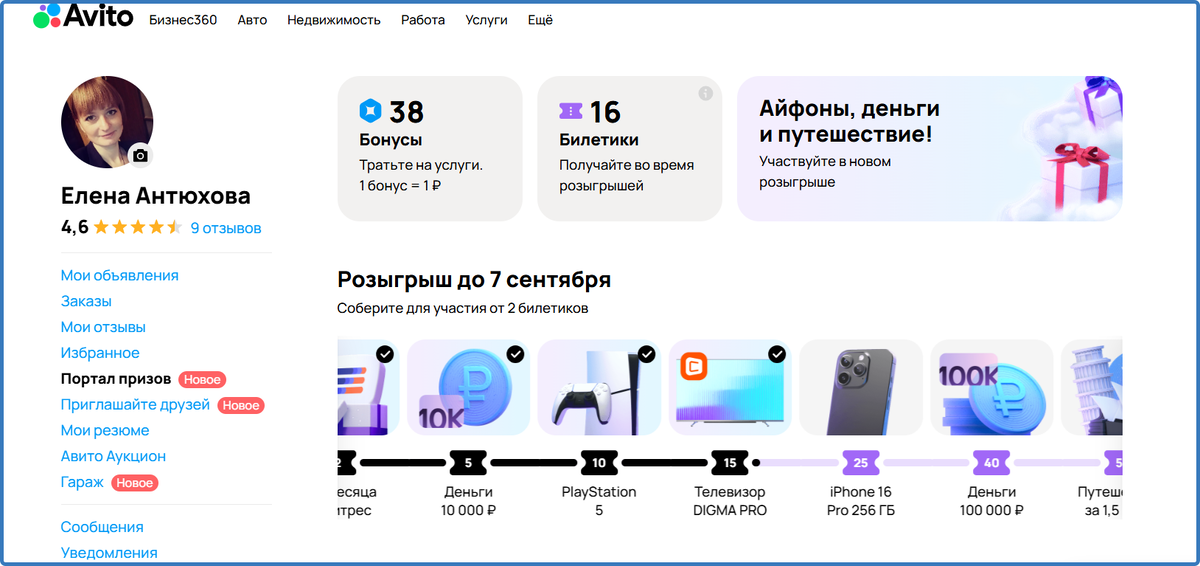Click the 10 tickets milestone marker
The width and height of the screenshot is (1200, 566).
[x=599, y=463]
